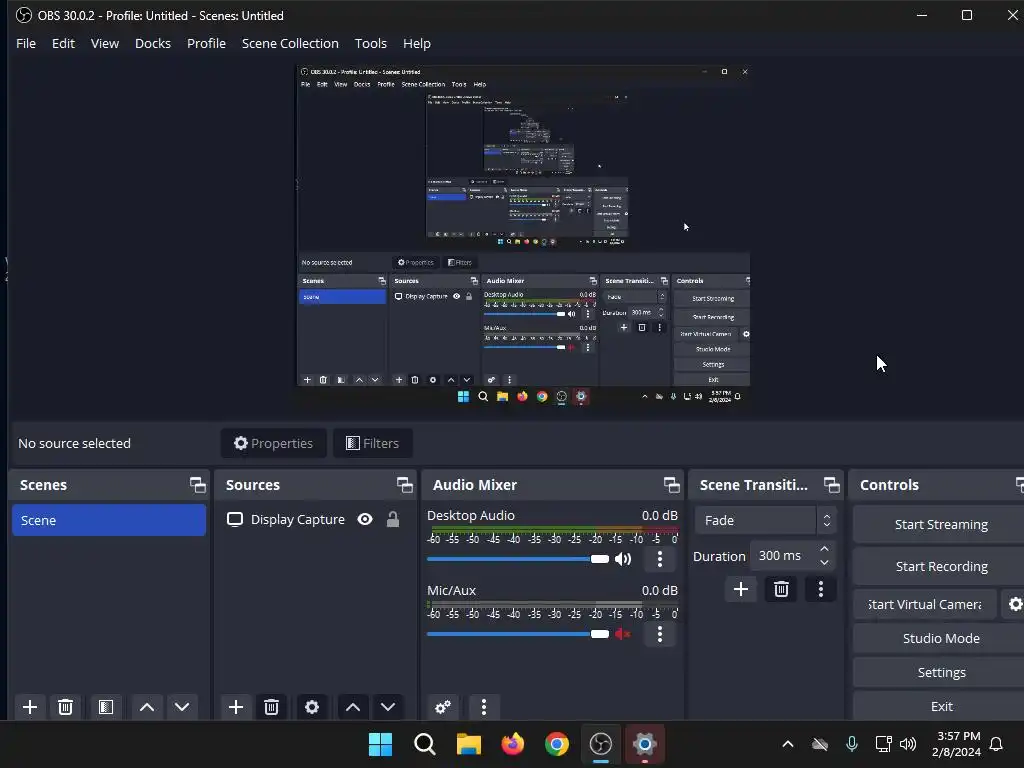Open source Properties button
1024x768 pixels.
(x=274, y=443)
